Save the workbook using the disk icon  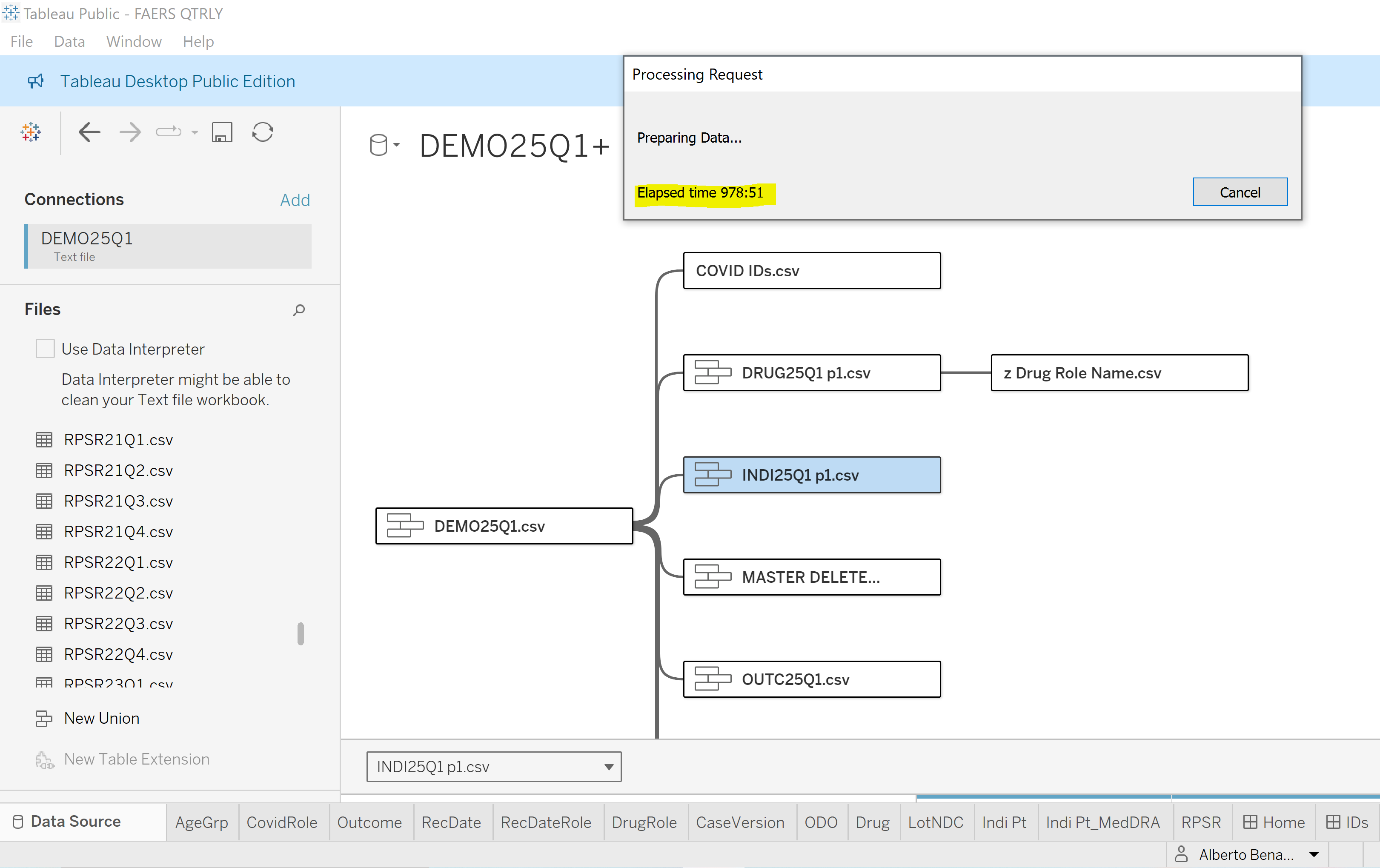point(222,132)
